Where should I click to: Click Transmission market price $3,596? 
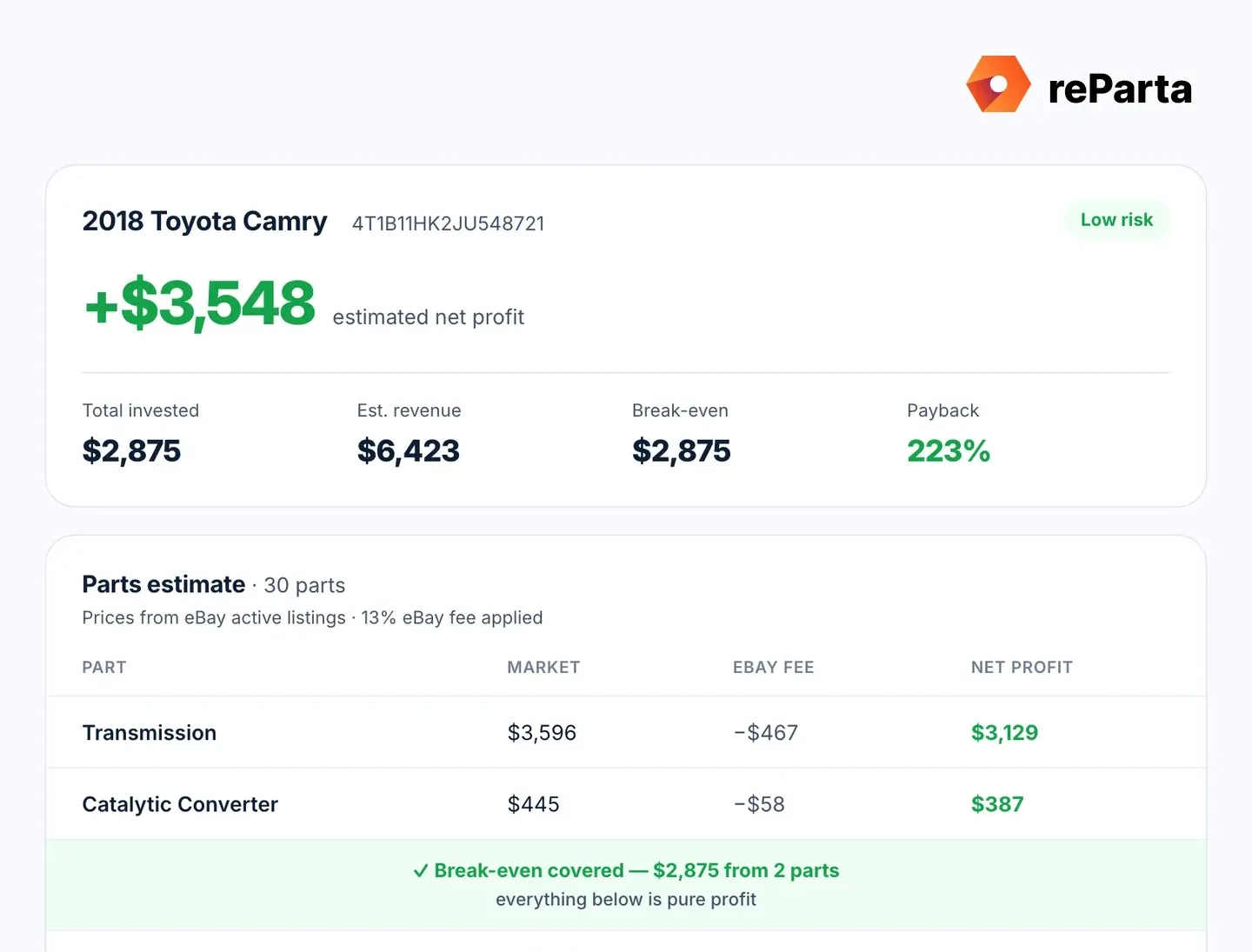point(542,733)
